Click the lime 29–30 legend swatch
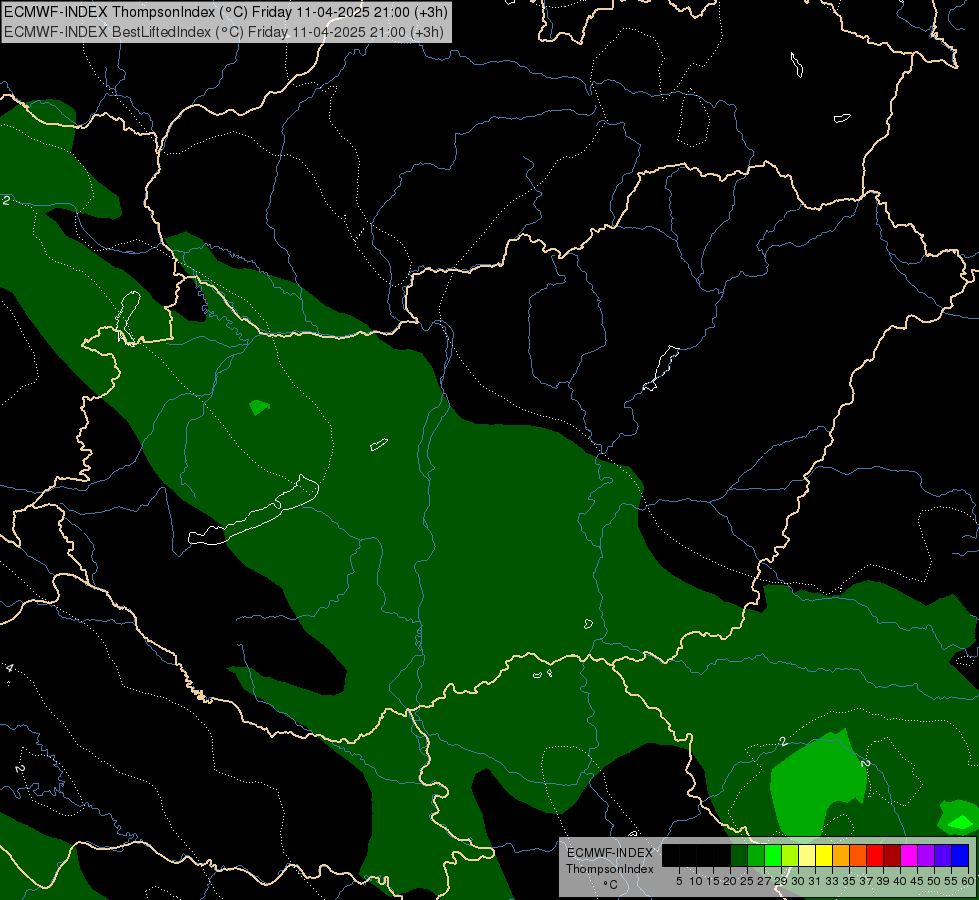 [790, 855]
